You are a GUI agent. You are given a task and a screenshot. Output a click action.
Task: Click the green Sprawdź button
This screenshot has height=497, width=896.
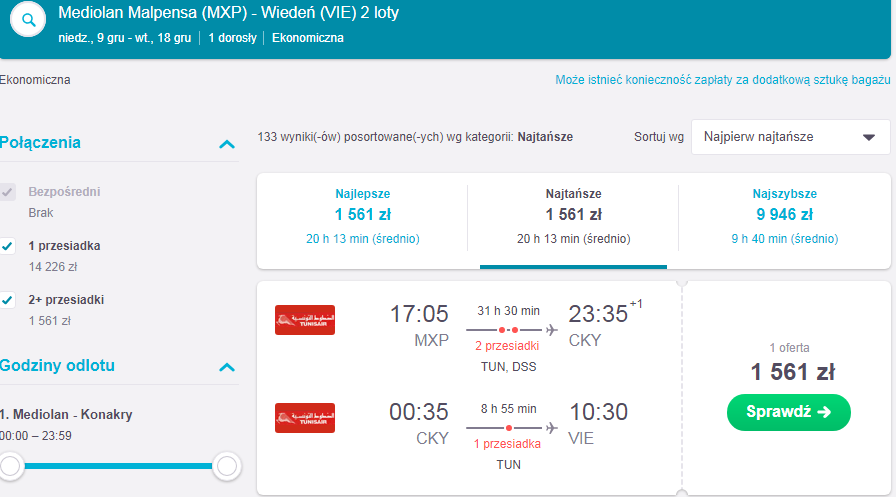point(789,412)
